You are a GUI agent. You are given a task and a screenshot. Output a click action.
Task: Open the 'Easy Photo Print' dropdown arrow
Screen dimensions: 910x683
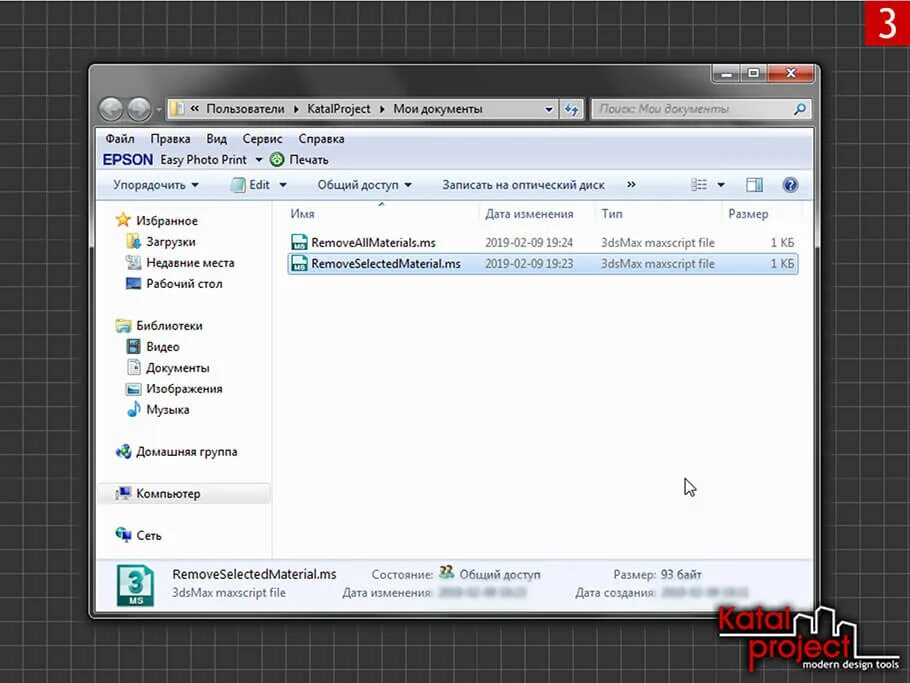[x=259, y=160]
